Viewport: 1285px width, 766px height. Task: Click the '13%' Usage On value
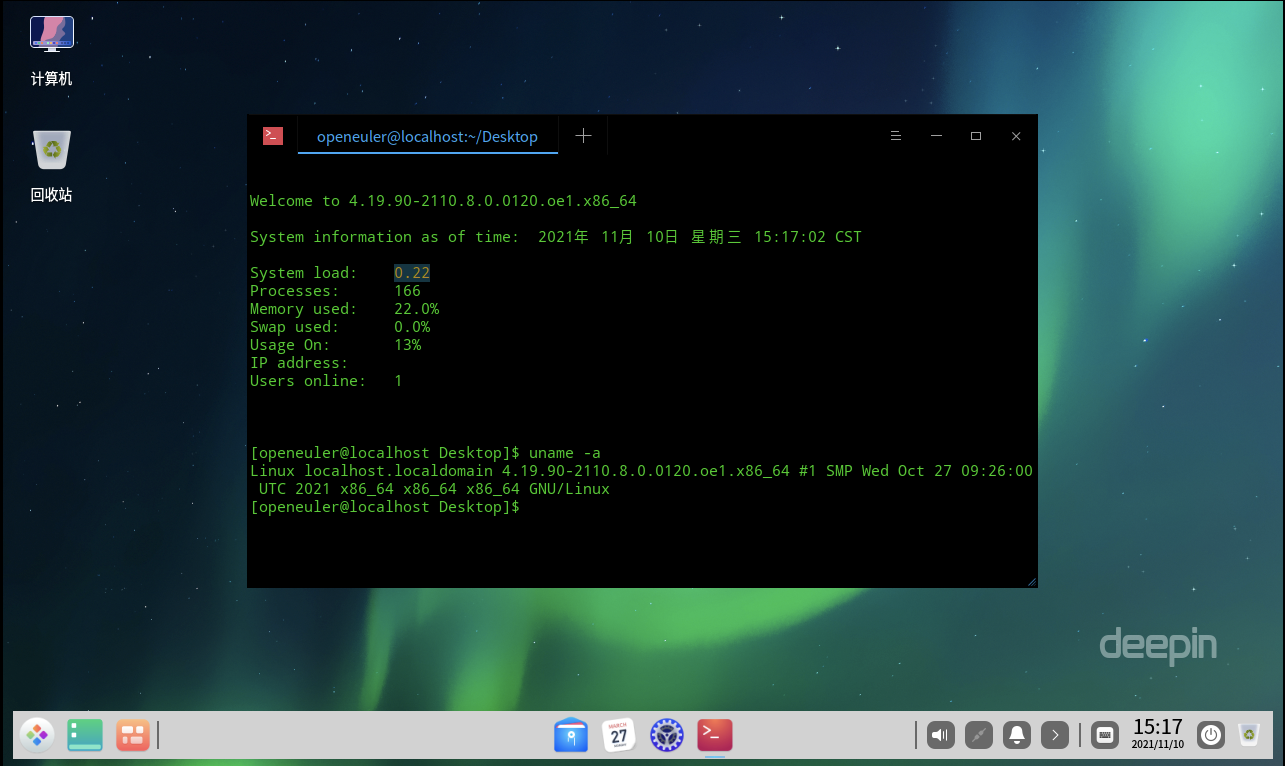[408, 345]
